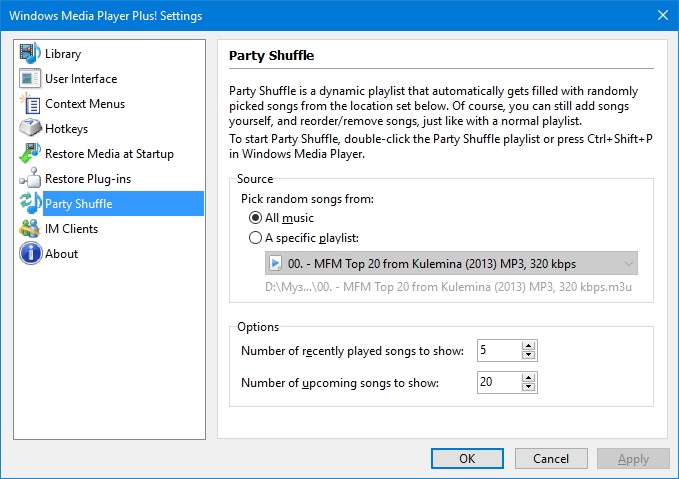
Task: Click the Party Shuffle heading
Action: [x=272, y=55]
